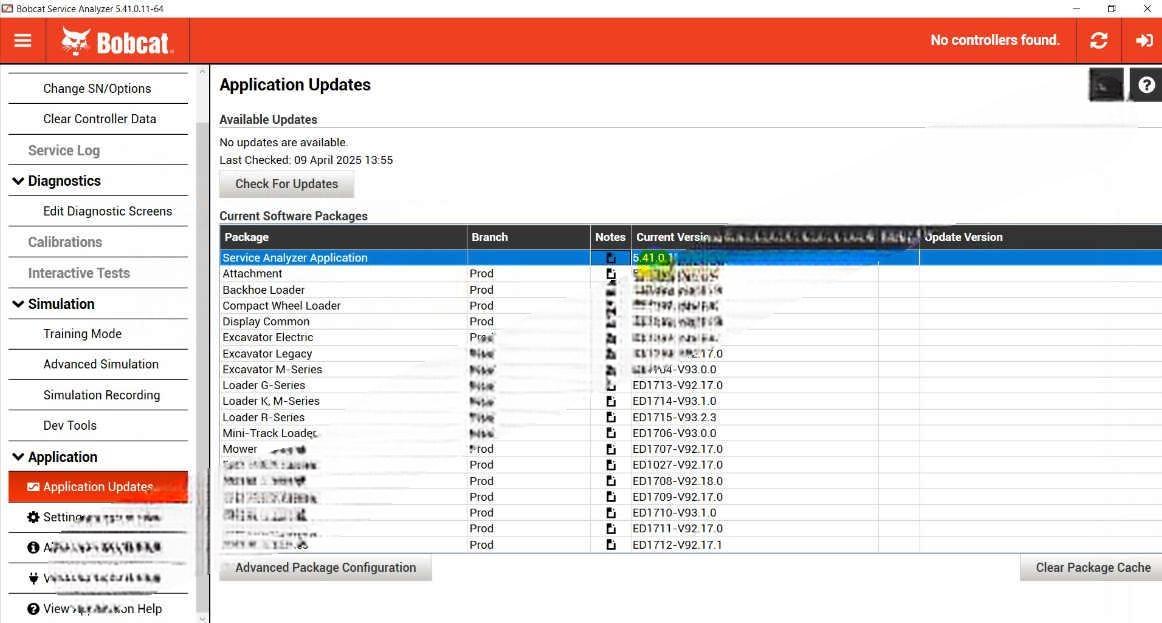Image resolution: width=1162 pixels, height=623 pixels.
Task: Open Service Log
Action: (64, 150)
